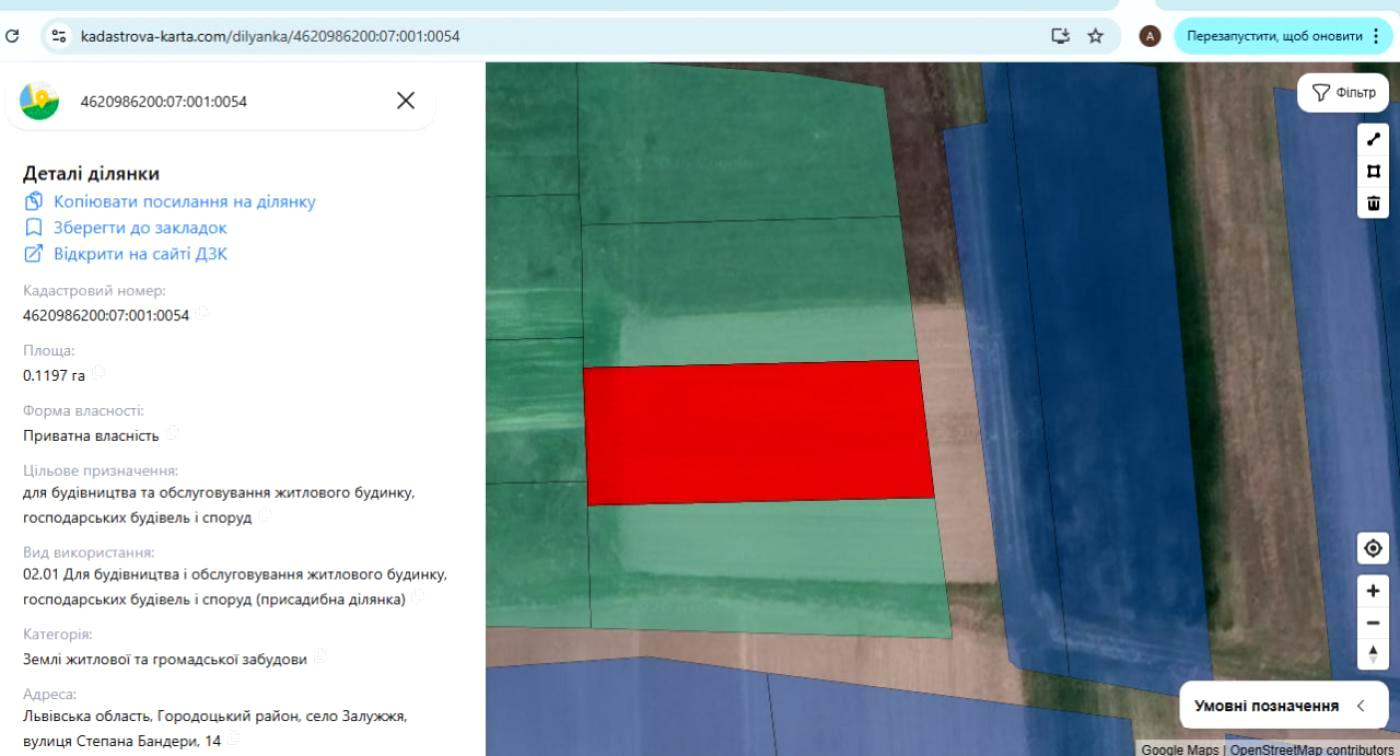Delete drawn measurements with the trash icon
This screenshot has width=1400, height=756.
(x=1373, y=203)
